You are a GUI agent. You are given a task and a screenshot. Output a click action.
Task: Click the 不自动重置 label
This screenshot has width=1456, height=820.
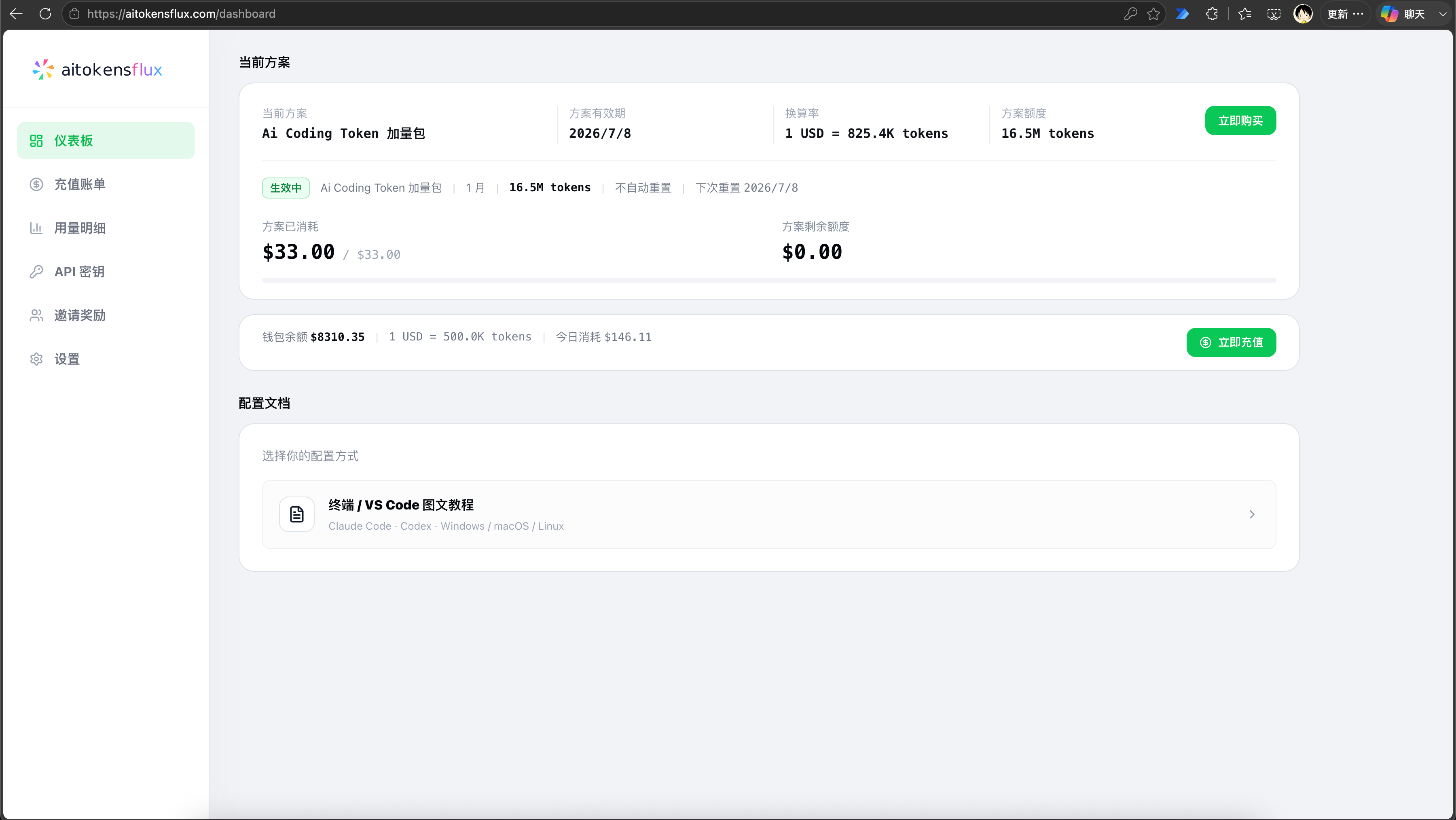pos(643,188)
